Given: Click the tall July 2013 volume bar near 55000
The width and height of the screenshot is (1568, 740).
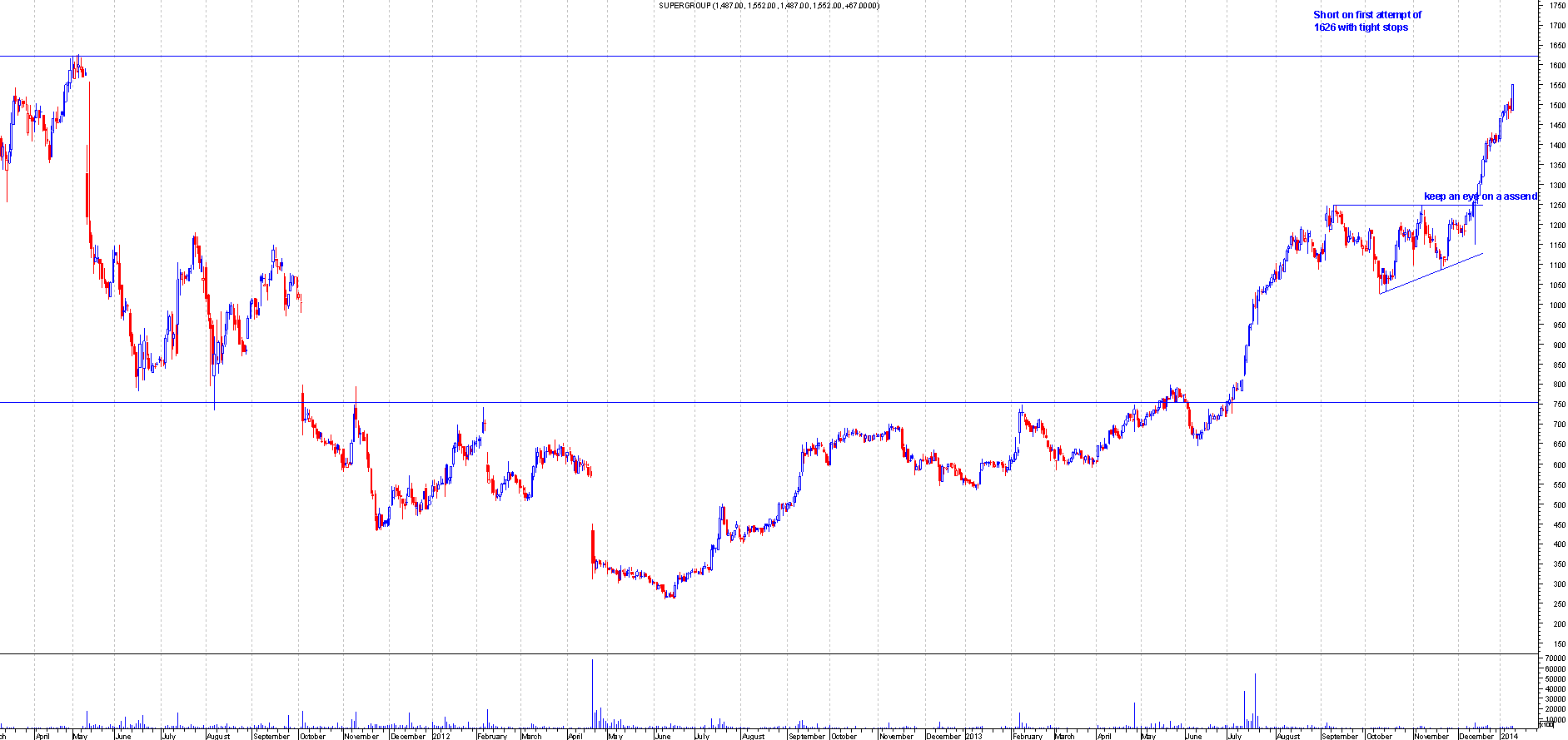Looking at the screenshot, I should tap(1255, 699).
